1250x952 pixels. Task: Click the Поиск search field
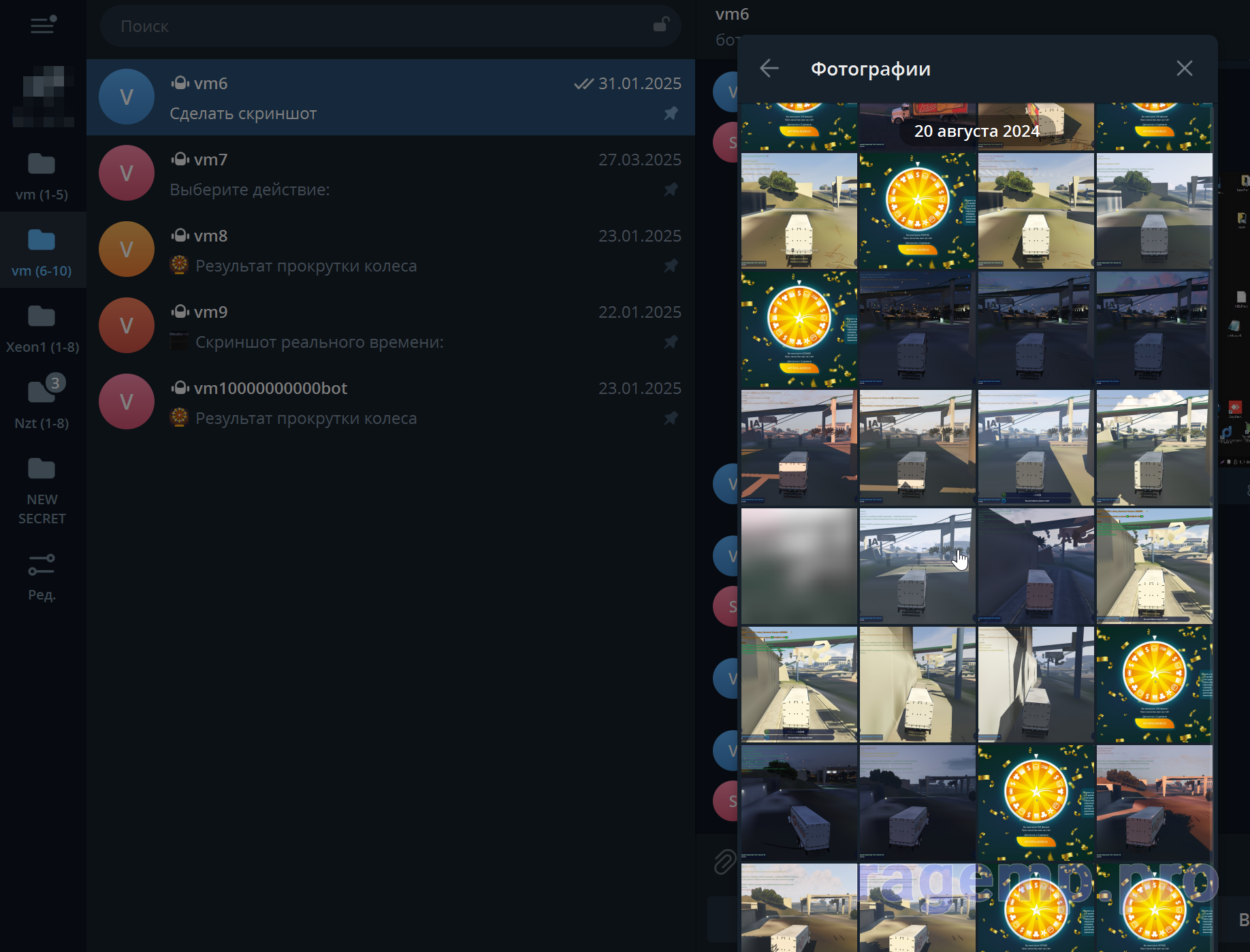coord(381,26)
